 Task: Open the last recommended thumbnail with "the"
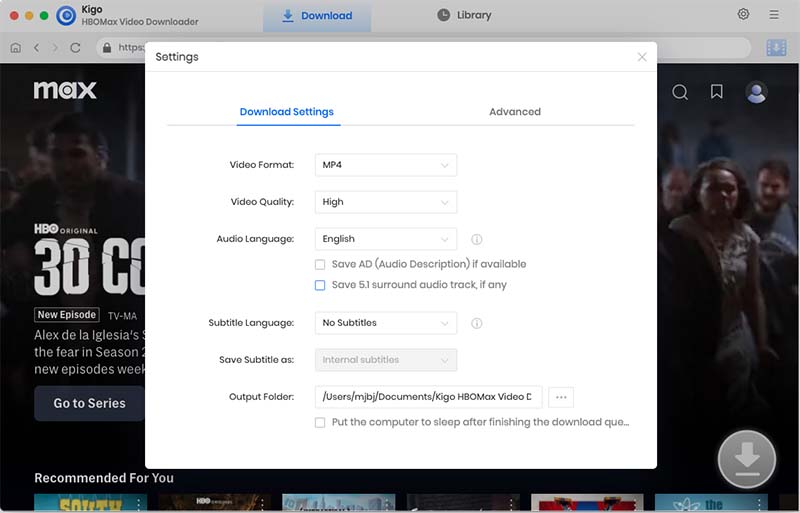point(712,503)
